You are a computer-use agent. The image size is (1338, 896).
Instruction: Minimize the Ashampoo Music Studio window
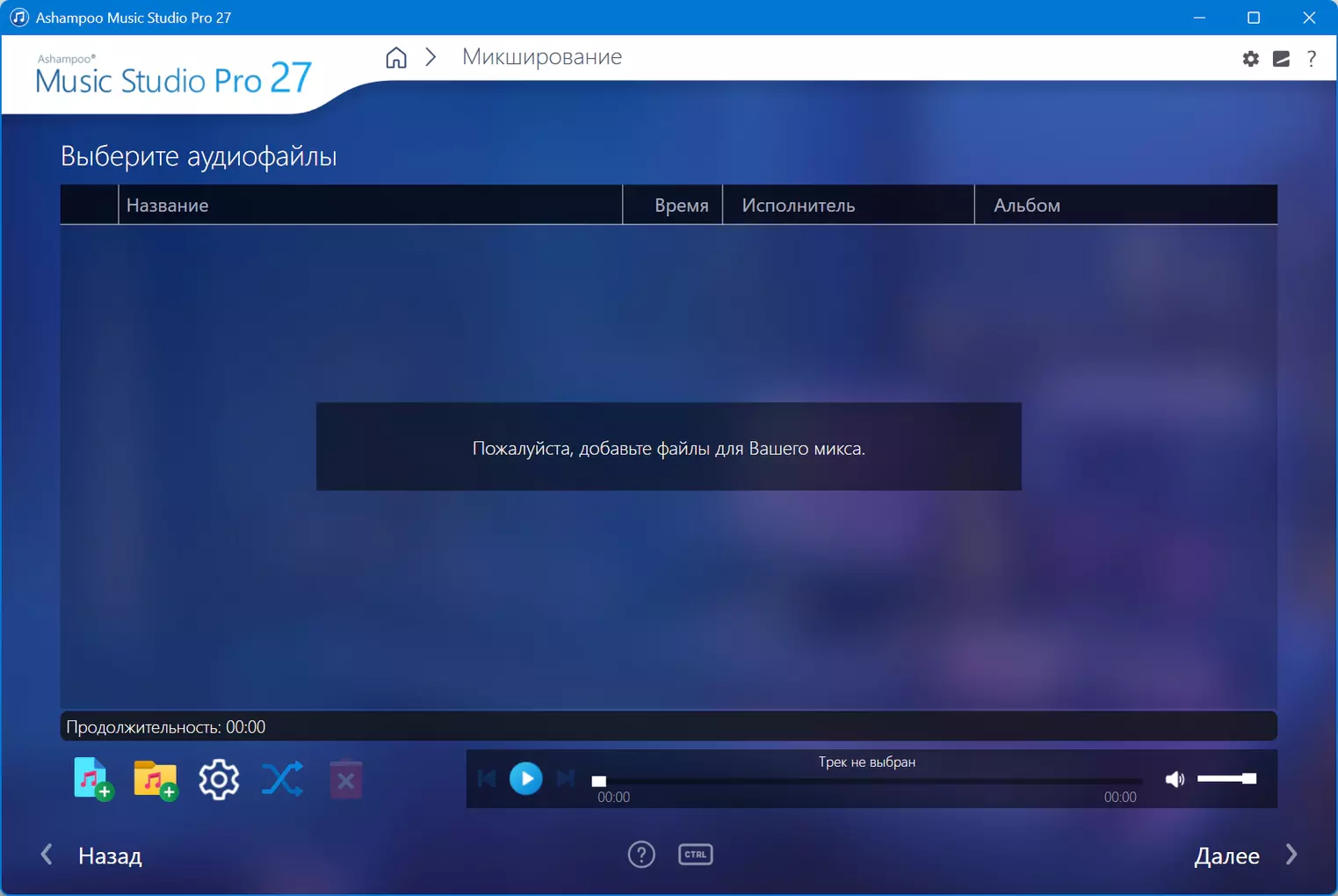(x=1199, y=18)
